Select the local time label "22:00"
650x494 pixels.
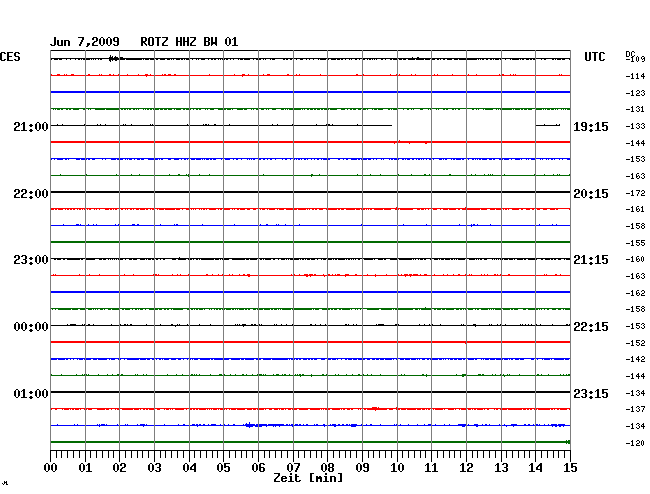click(31, 194)
